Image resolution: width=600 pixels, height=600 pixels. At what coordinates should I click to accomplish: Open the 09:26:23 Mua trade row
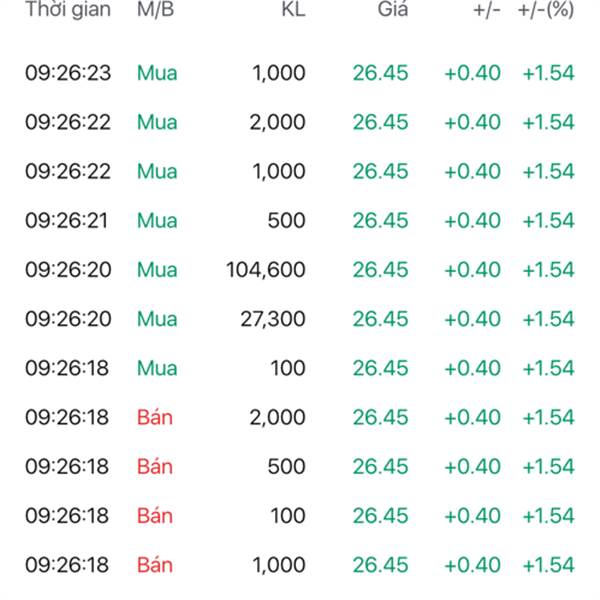[x=300, y=73]
